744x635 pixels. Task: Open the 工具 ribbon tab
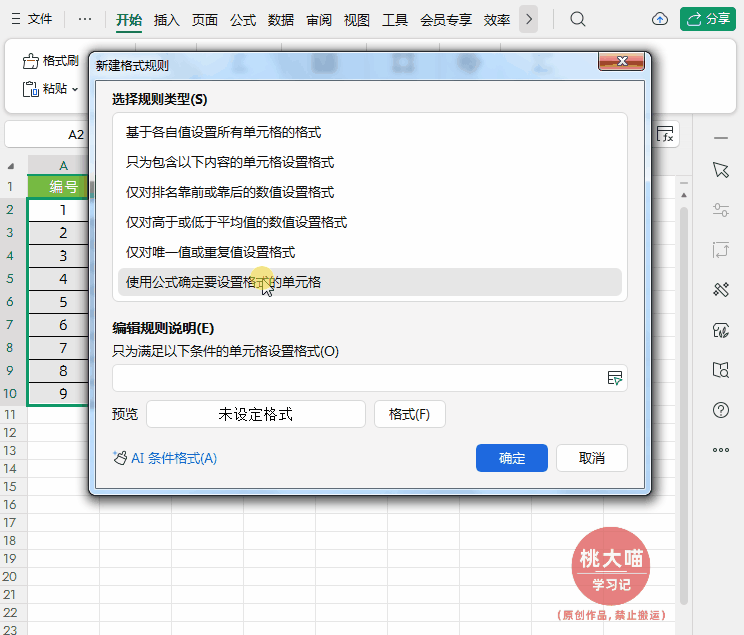coord(395,20)
